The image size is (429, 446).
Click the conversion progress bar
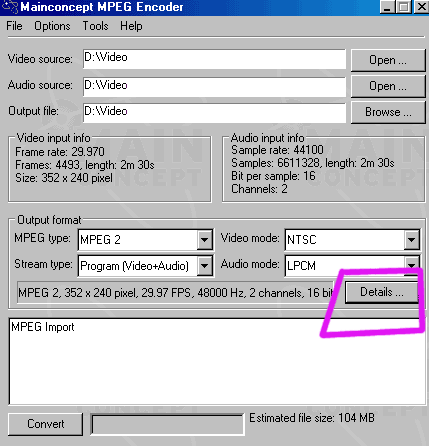click(167, 425)
